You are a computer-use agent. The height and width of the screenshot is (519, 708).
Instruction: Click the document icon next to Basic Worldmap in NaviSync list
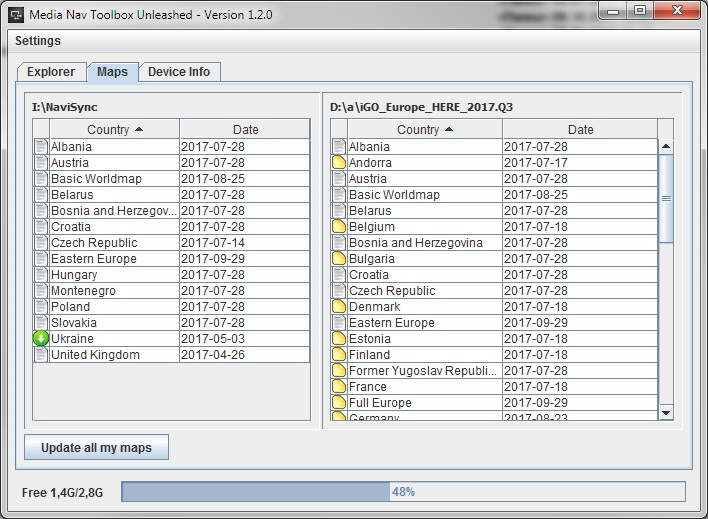click(41, 178)
